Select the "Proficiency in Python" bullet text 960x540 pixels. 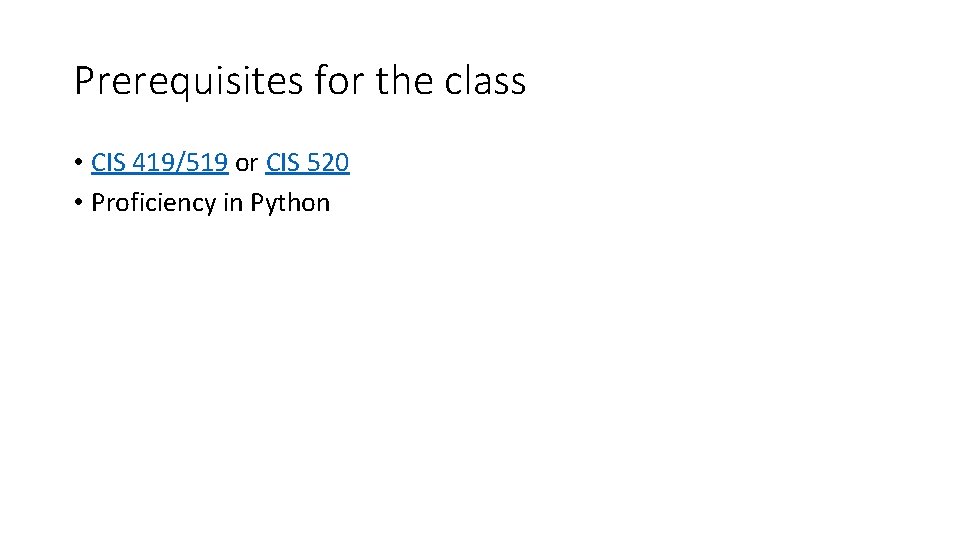click(x=210, y=203)
